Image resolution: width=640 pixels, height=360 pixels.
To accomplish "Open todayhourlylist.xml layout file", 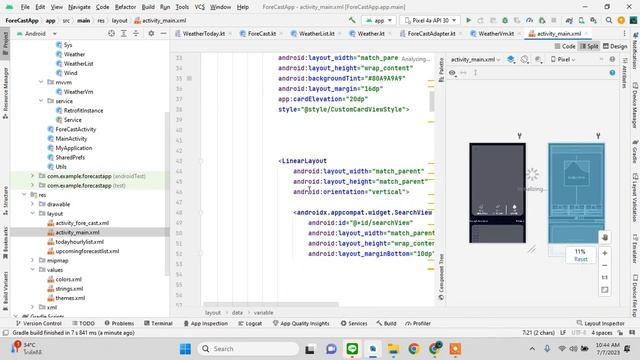I will click(x=80, y=242).
